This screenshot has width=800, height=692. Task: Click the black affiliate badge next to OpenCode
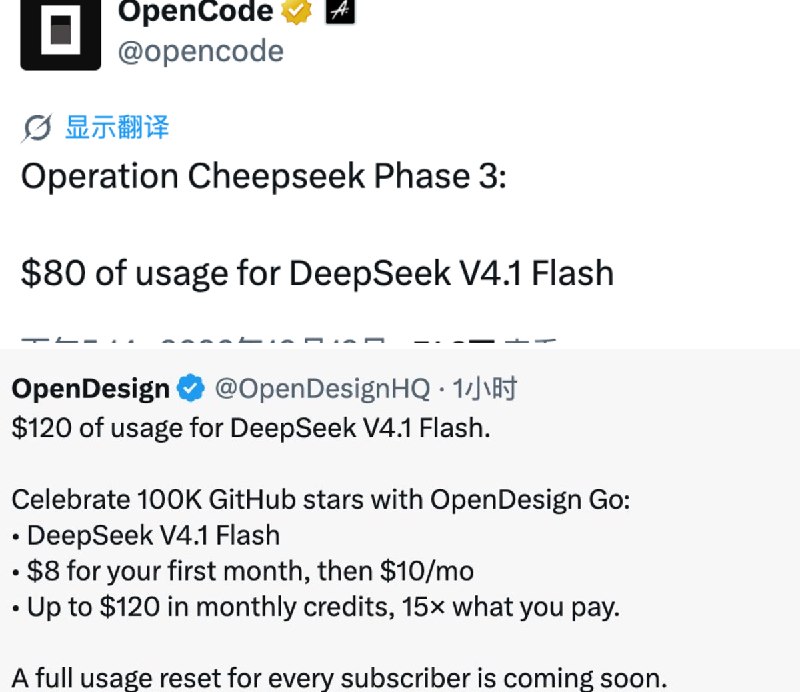(340, 11)
